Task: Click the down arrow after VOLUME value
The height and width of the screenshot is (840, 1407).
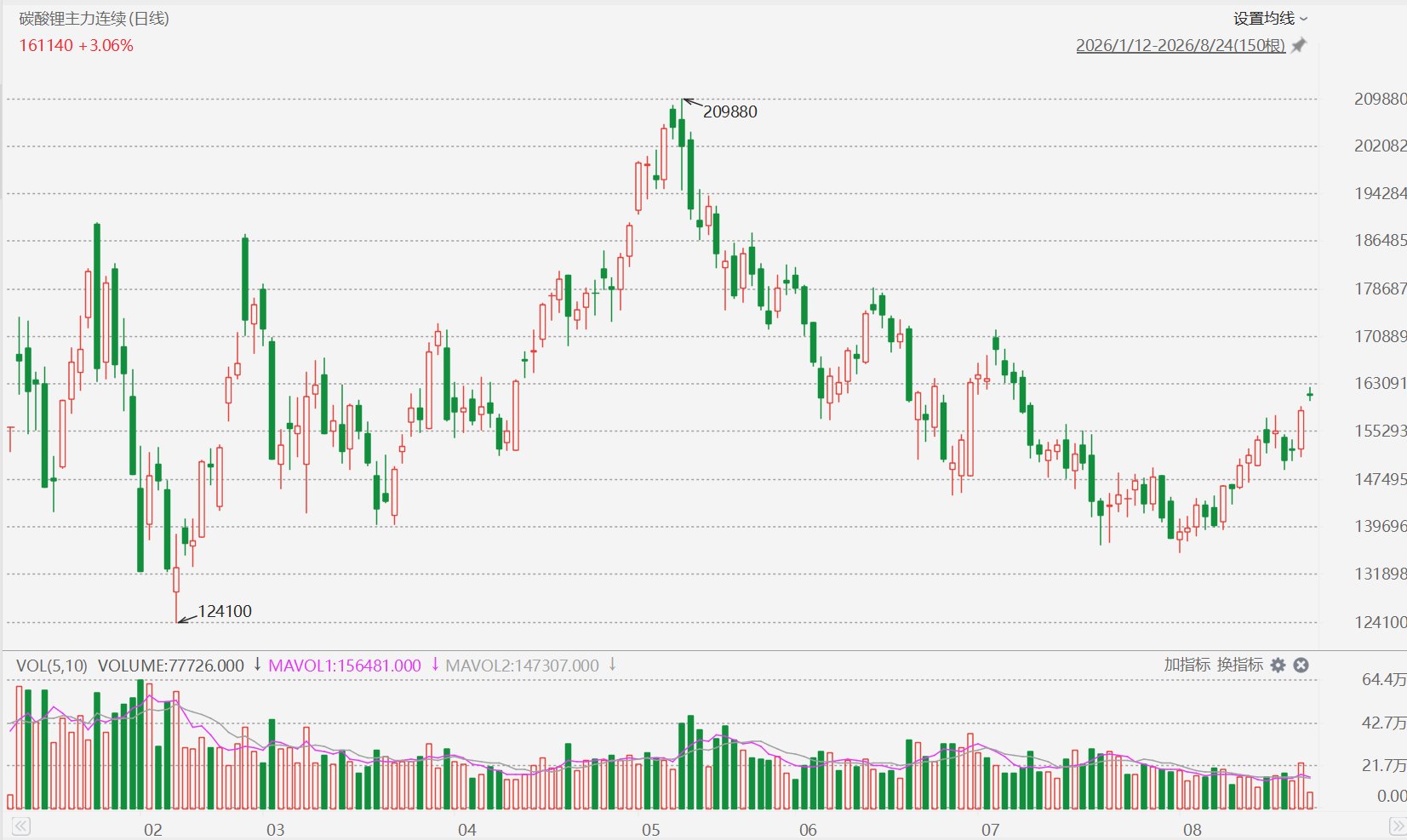Action: [x=257, y=664]
